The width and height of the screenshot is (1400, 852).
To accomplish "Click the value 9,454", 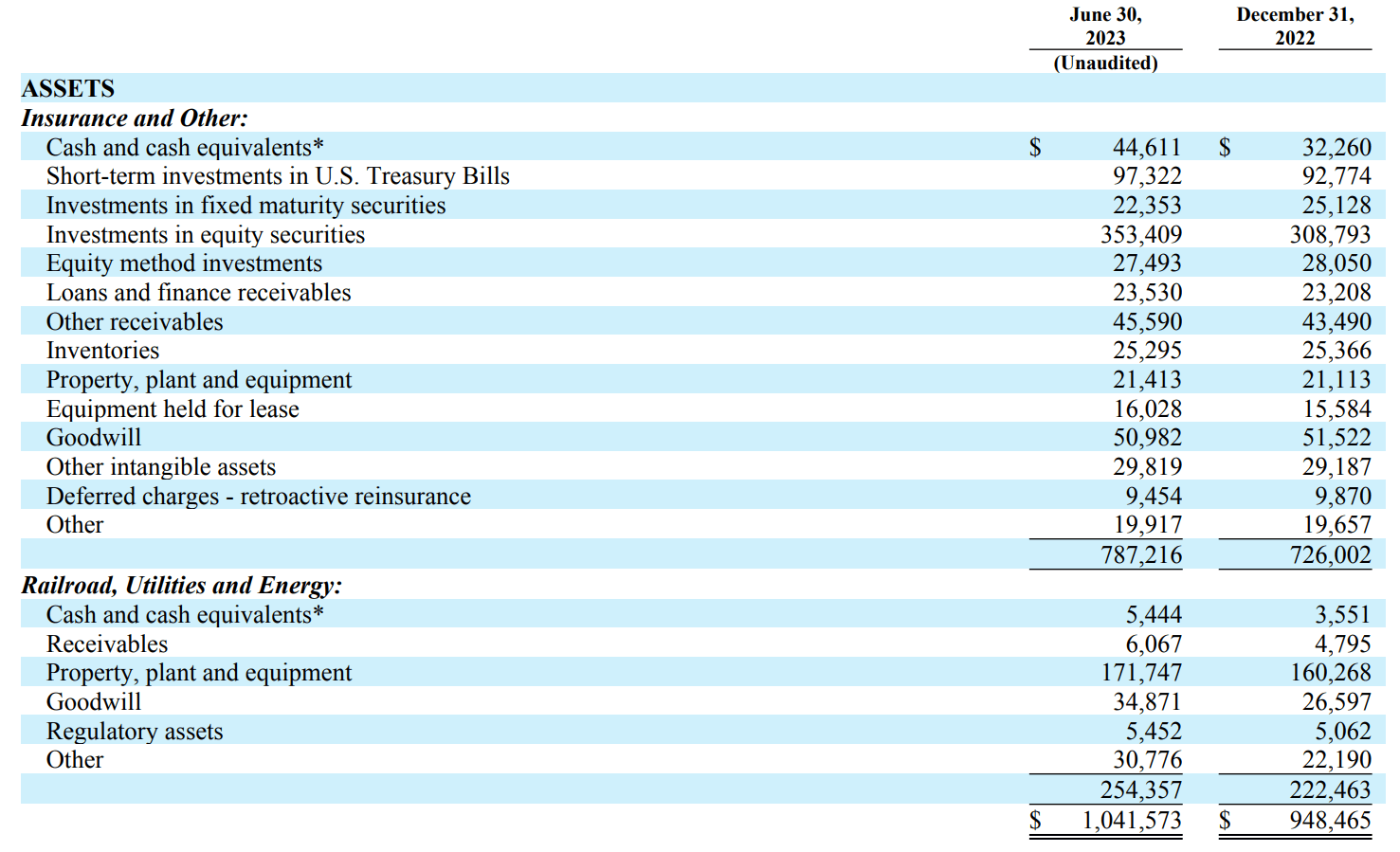I will click(1154, 497).
